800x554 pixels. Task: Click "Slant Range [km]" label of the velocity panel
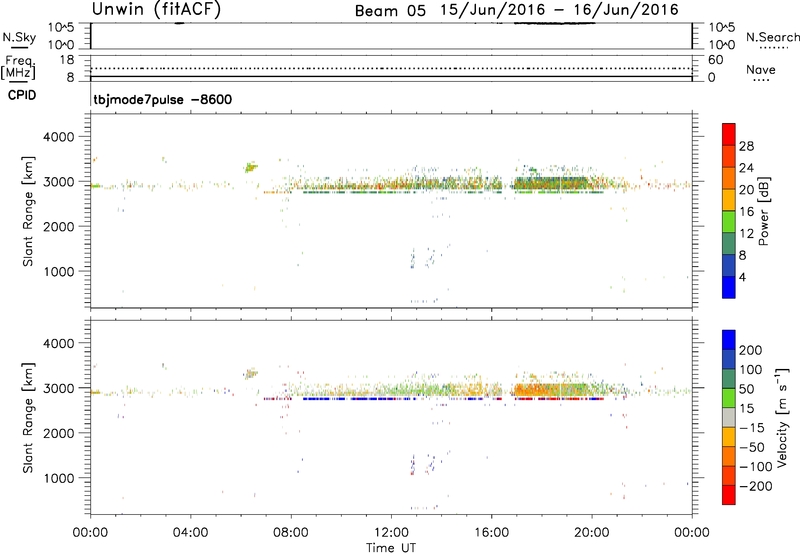[28, 418]
